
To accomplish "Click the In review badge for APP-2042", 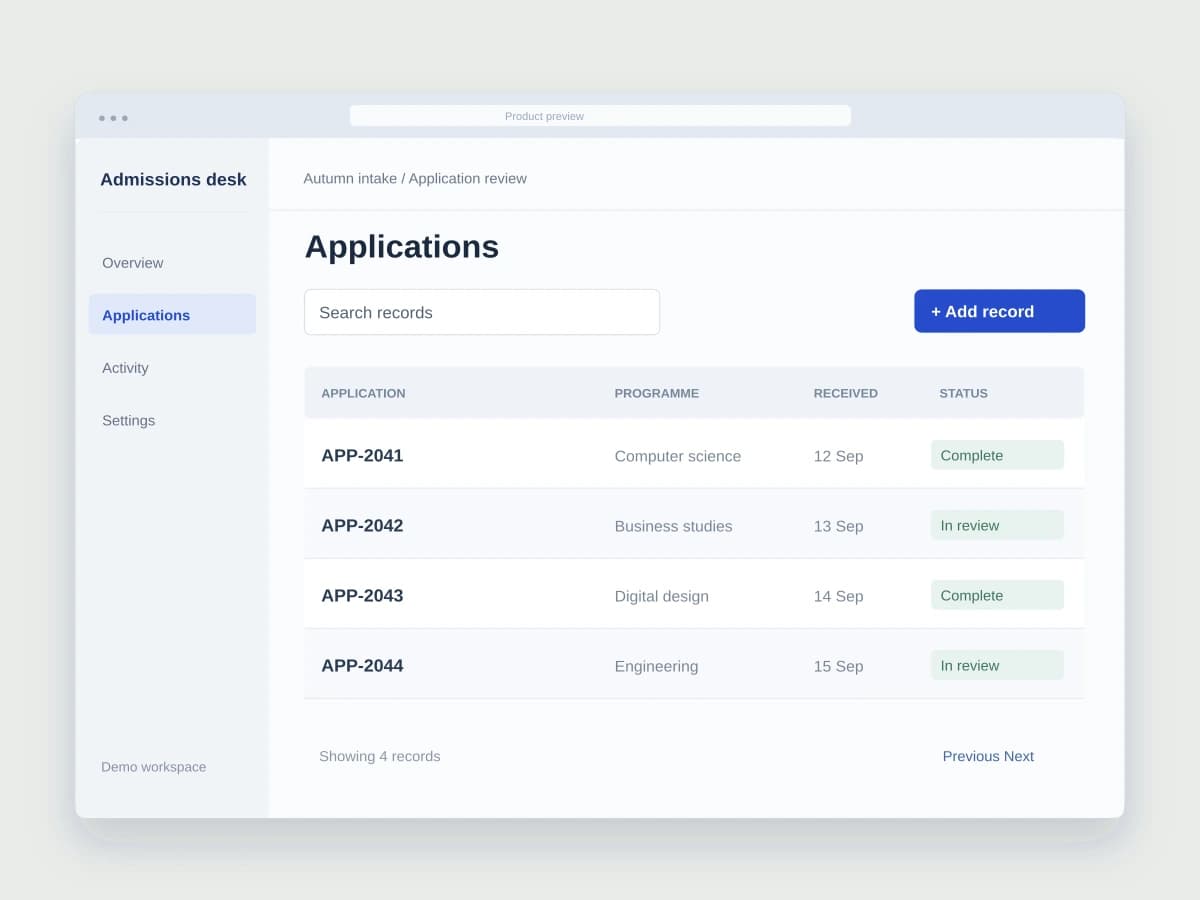I will (997, 525).
